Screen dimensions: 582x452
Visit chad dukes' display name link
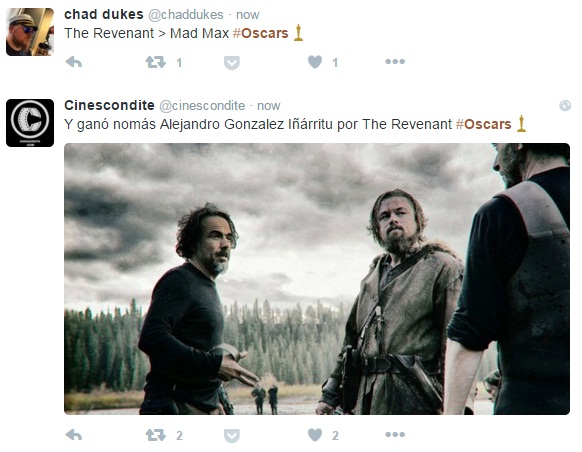click(x=104, y=14)
